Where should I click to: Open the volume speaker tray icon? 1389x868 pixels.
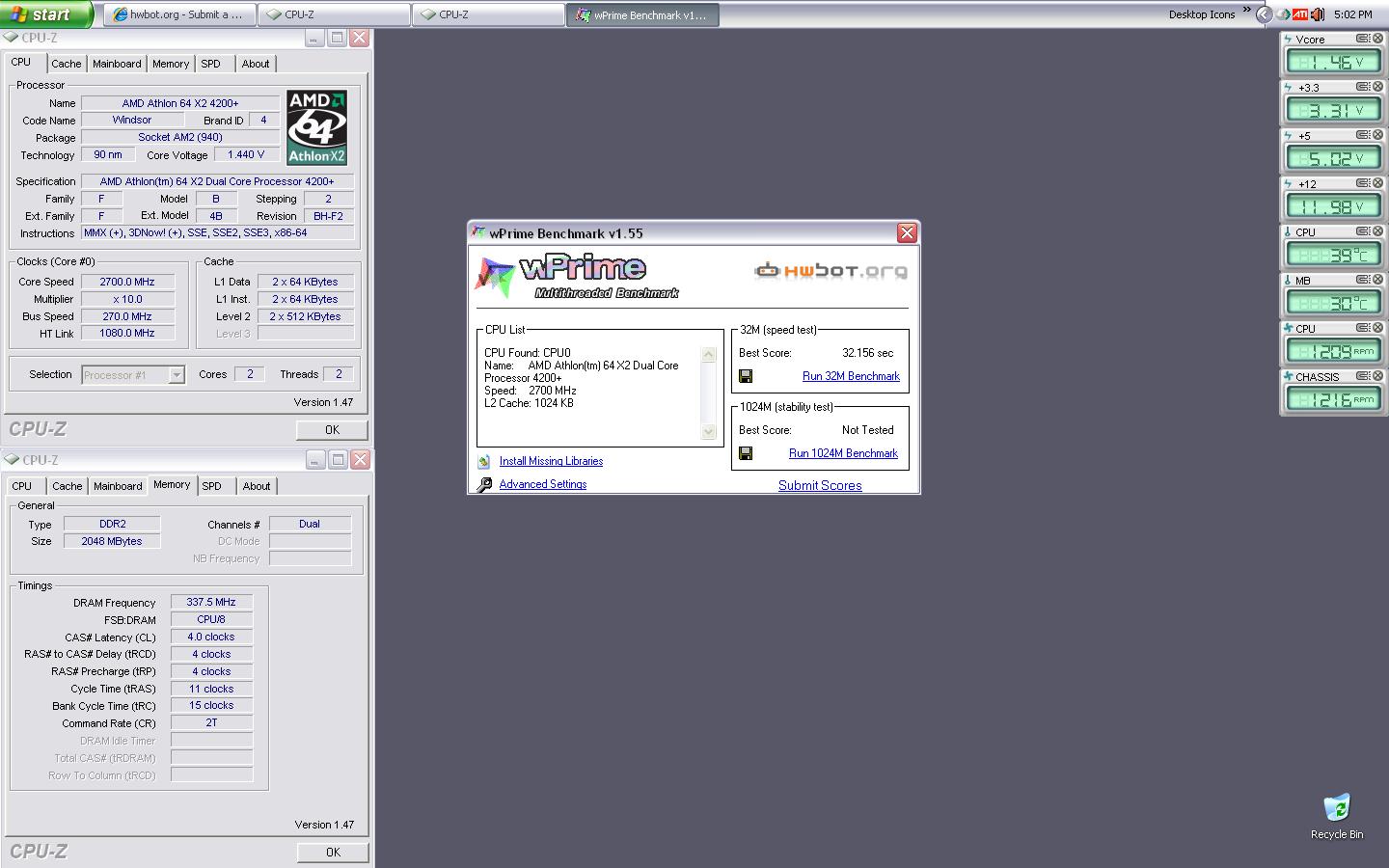point(1318,14)
